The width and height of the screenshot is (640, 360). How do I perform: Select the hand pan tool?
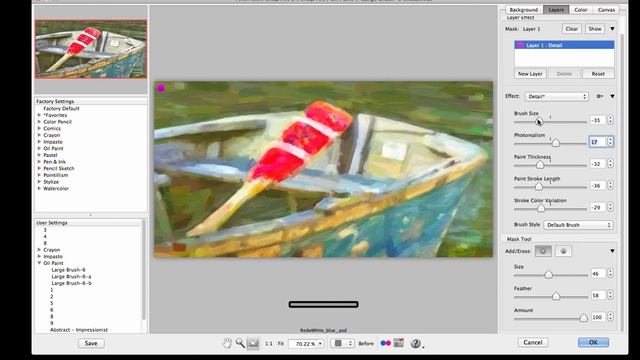227,344
